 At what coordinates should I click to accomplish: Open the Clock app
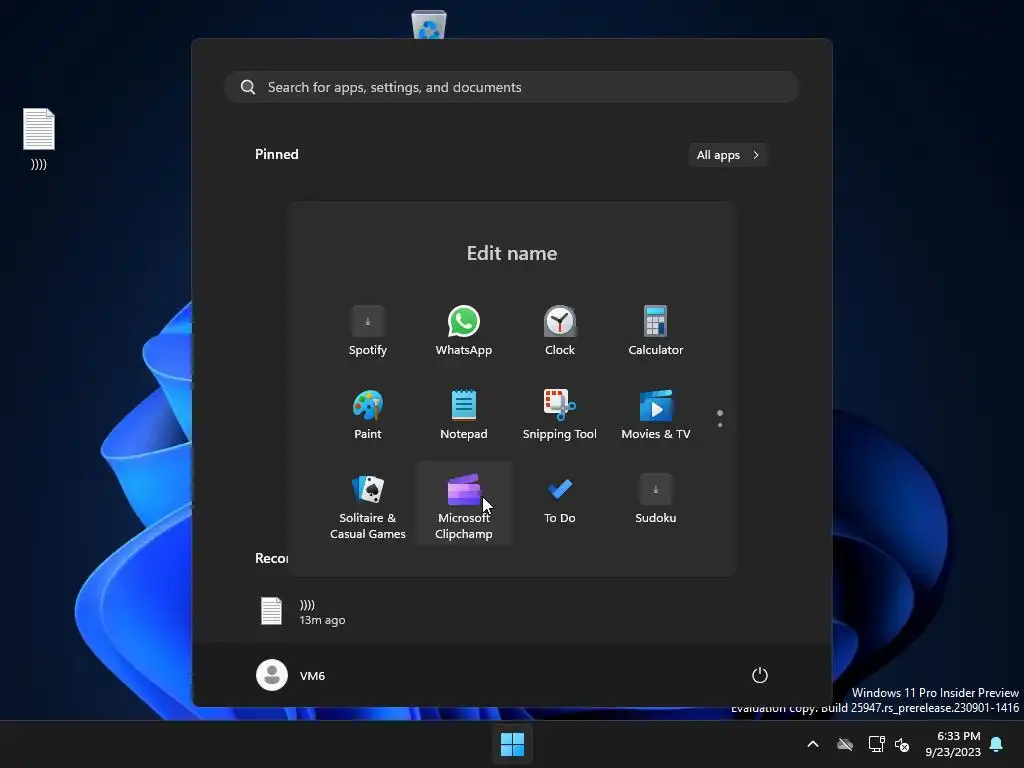560,331
